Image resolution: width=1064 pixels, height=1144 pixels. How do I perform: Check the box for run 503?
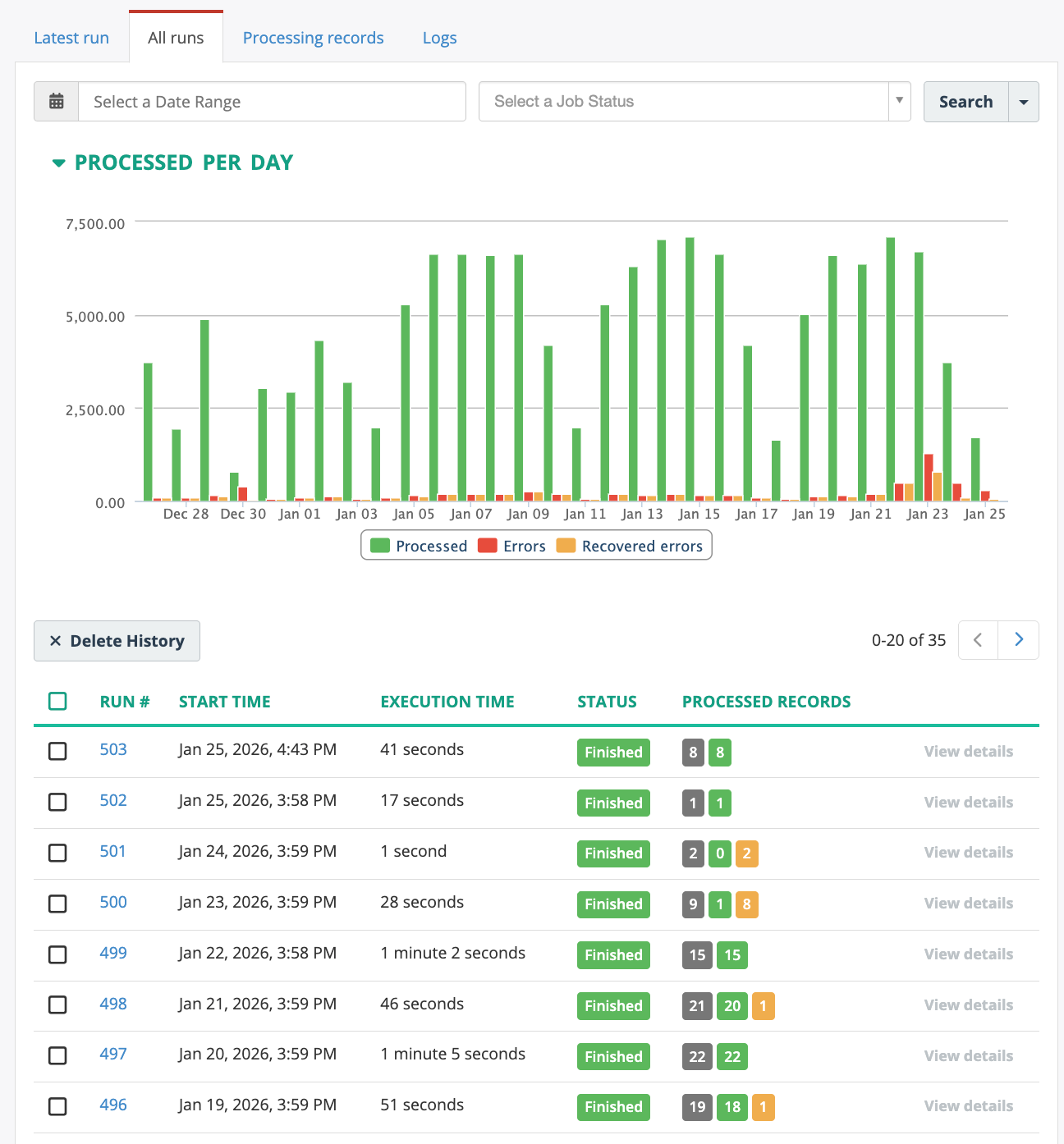point(57,751)
